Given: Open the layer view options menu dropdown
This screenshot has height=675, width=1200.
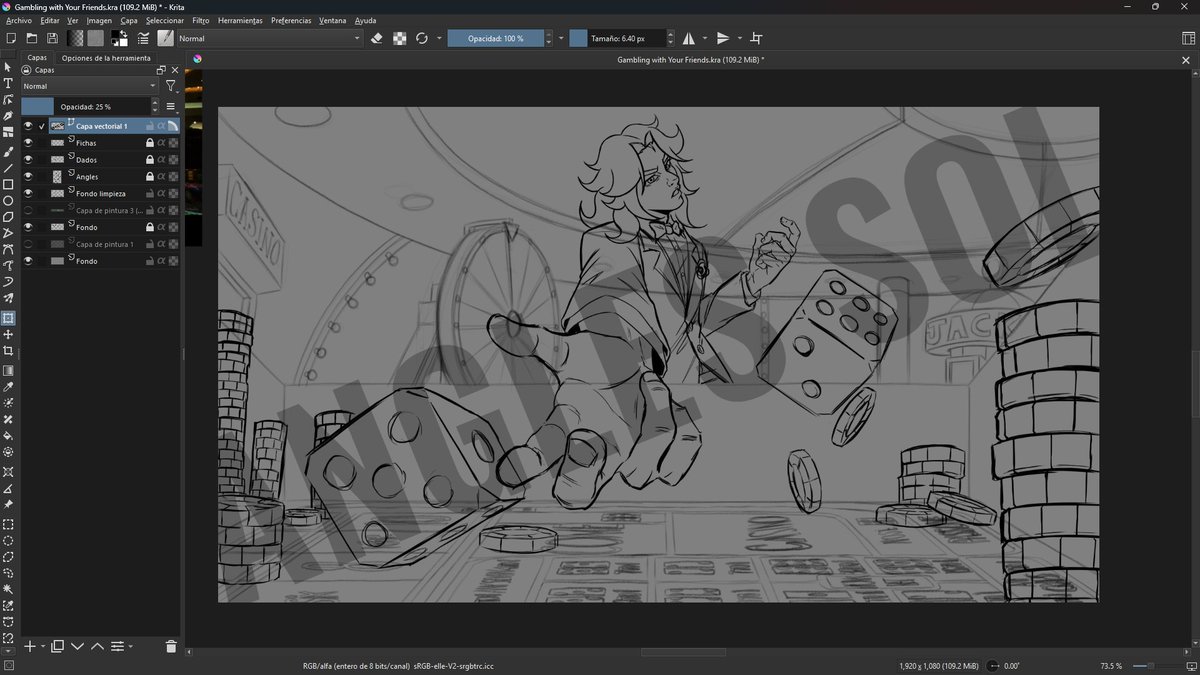Looking at the screenshot, I should 170,106.
